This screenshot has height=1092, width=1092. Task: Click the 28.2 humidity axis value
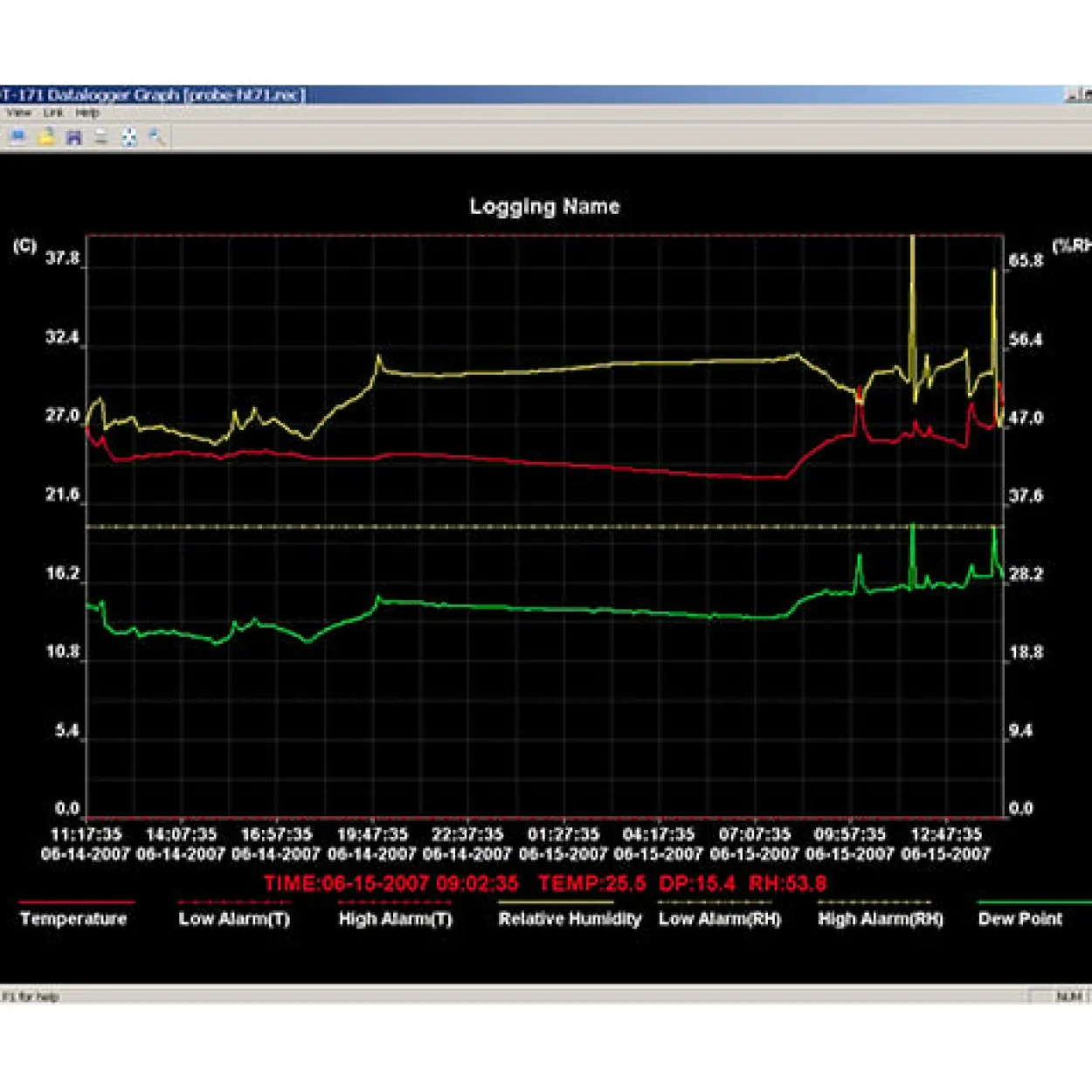pos(1026,574)
